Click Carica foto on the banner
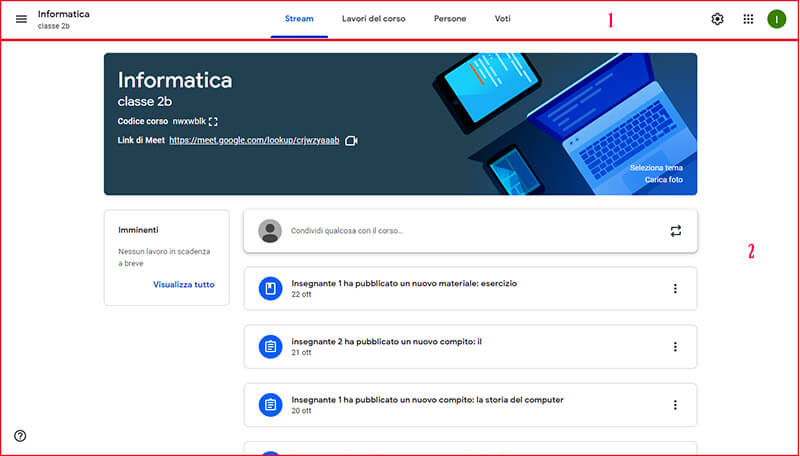This screenshot has height=456, width=800. (663, 180)
